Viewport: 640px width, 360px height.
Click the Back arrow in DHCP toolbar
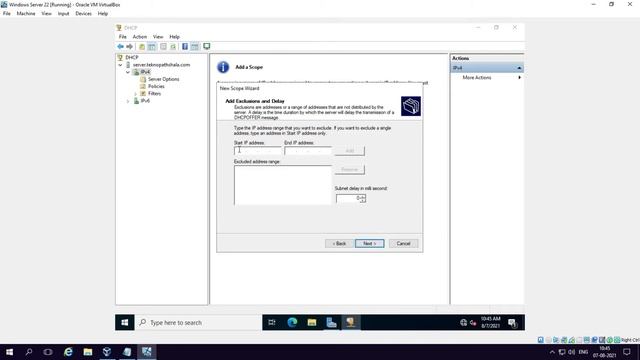click(120, 47)
